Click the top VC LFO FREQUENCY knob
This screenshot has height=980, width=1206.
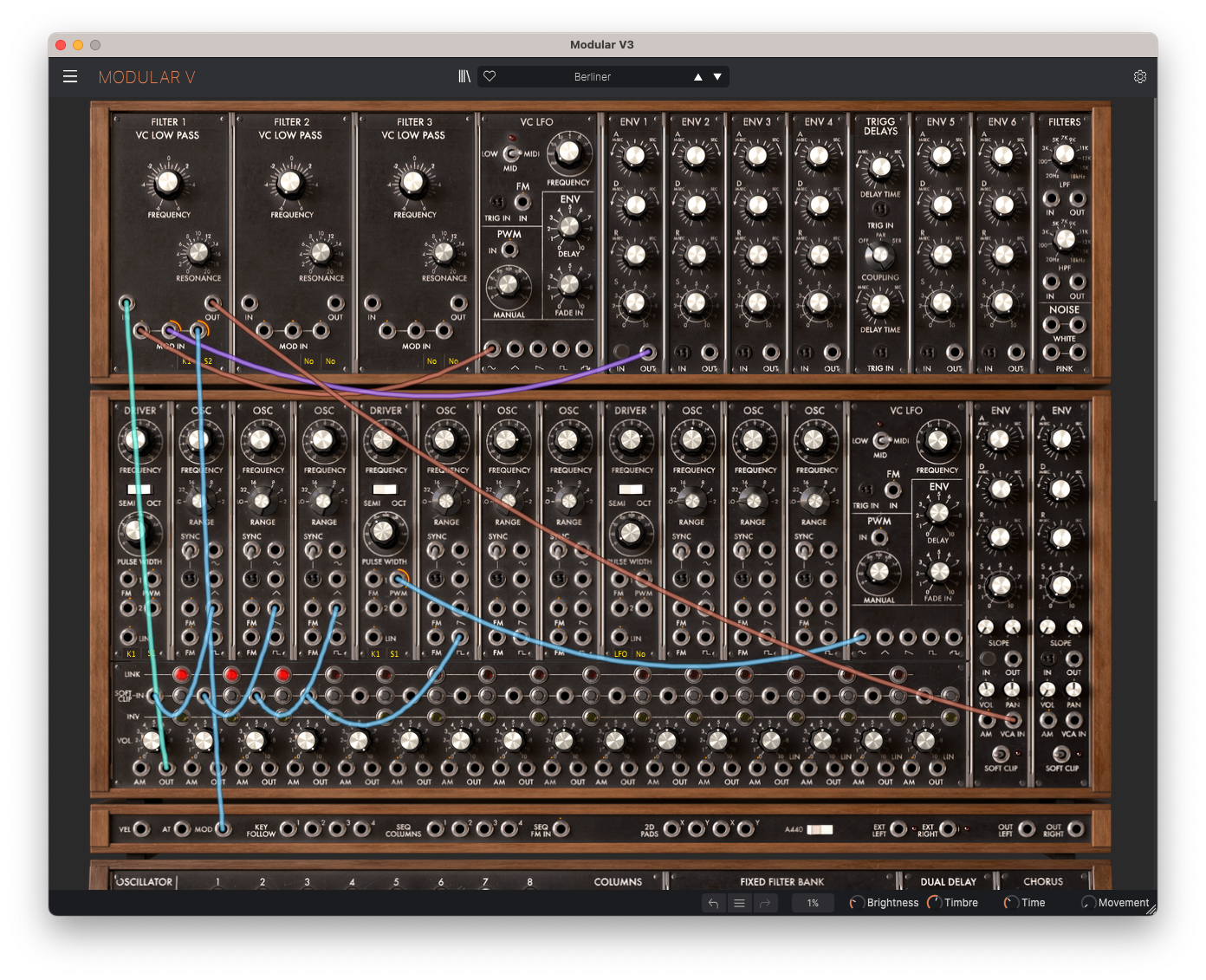568,152
